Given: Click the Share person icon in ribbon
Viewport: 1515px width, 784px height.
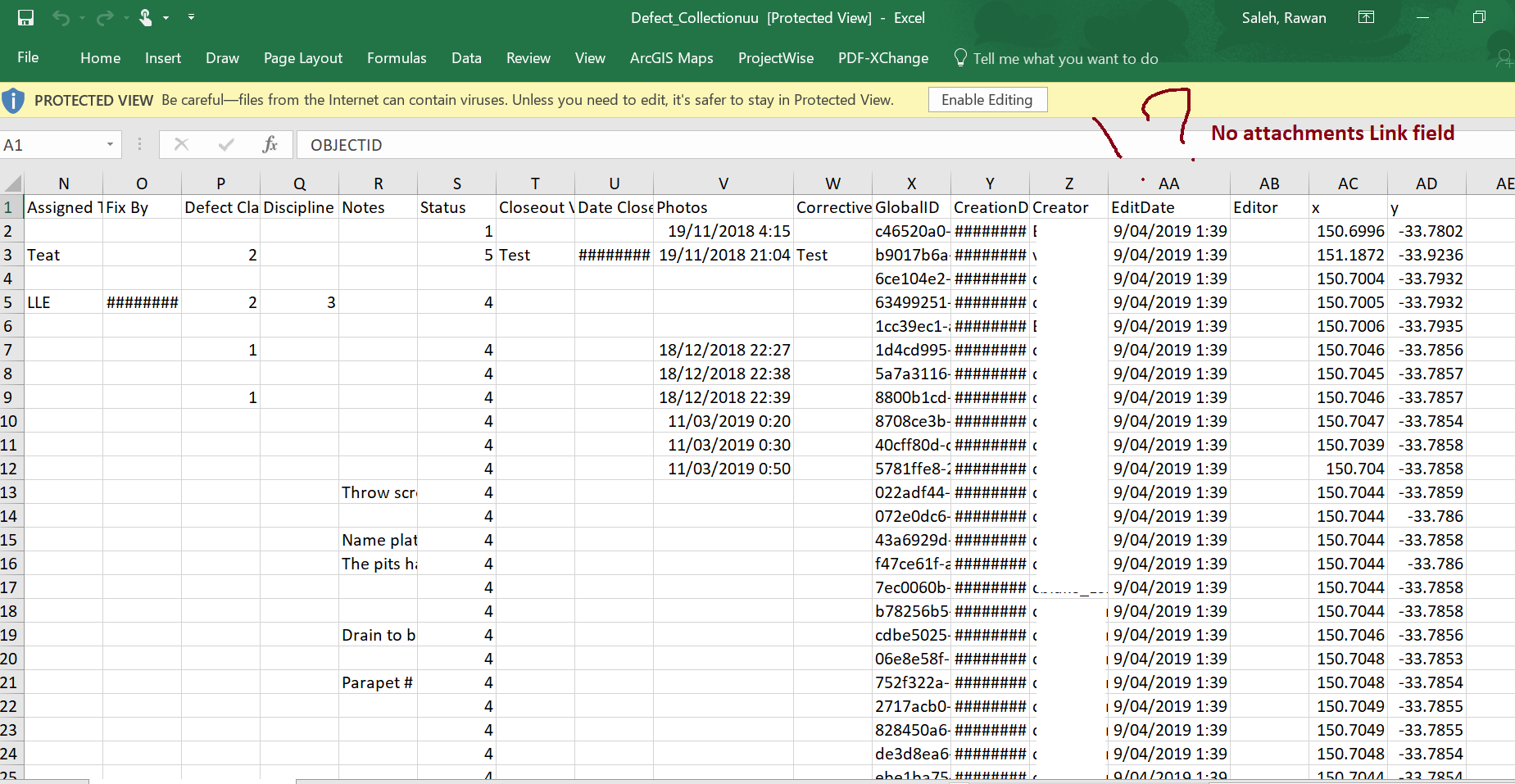Looking at the screenshot, I should tap(1504, 57).
